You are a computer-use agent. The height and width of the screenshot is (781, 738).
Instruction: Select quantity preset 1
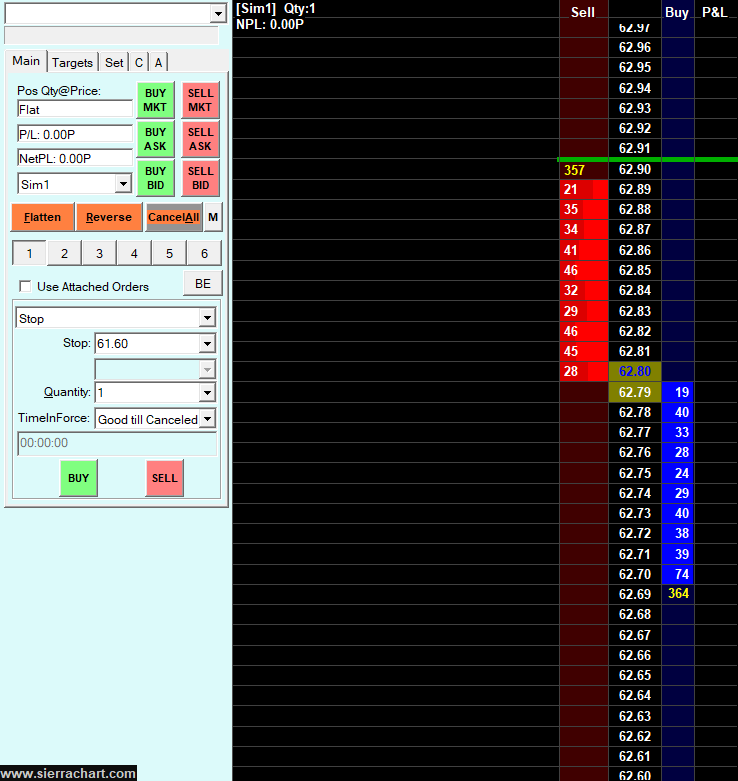point(29,254)
